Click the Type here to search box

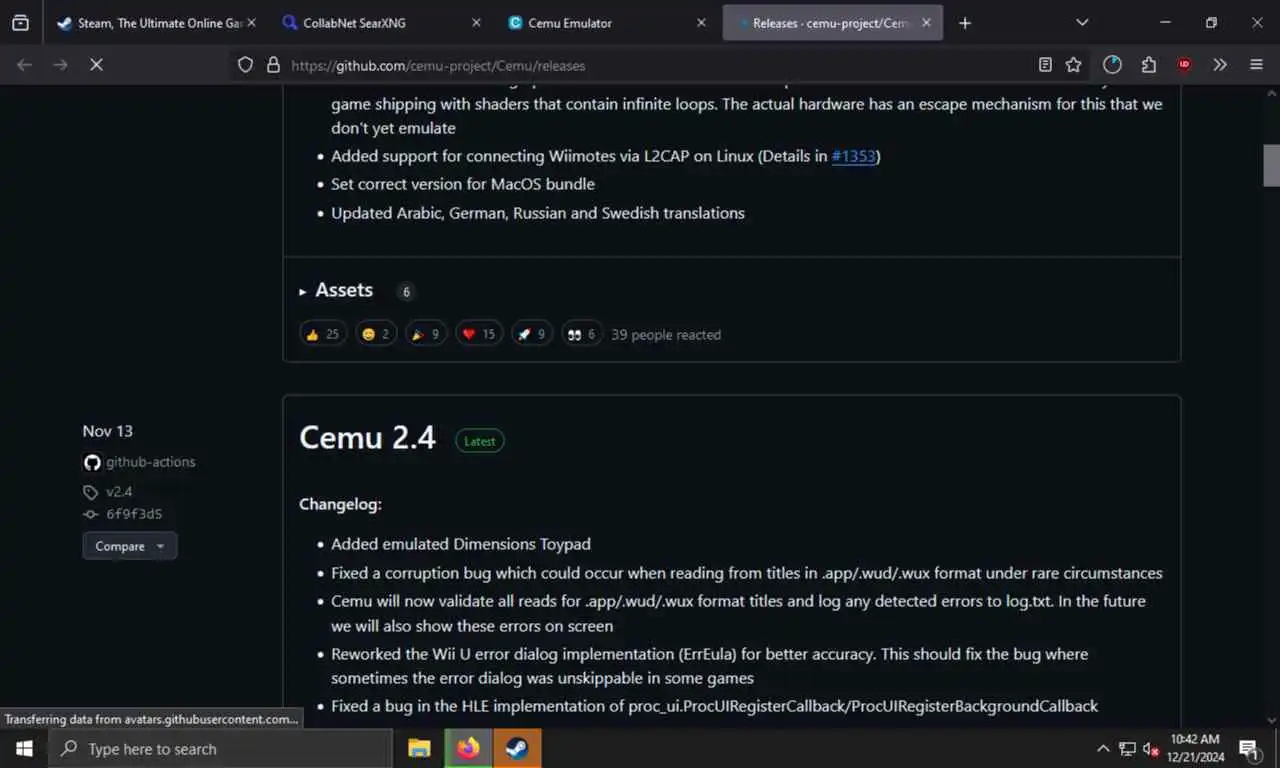(220, 748)
